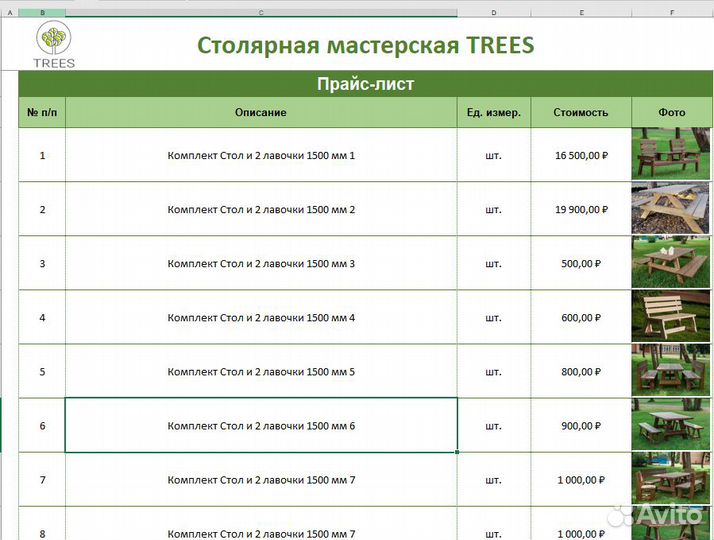Image resolution: width=714 pixels, height=540 pixels.
Task: Click the photo thumbnail in row 7
Action: 671,479
